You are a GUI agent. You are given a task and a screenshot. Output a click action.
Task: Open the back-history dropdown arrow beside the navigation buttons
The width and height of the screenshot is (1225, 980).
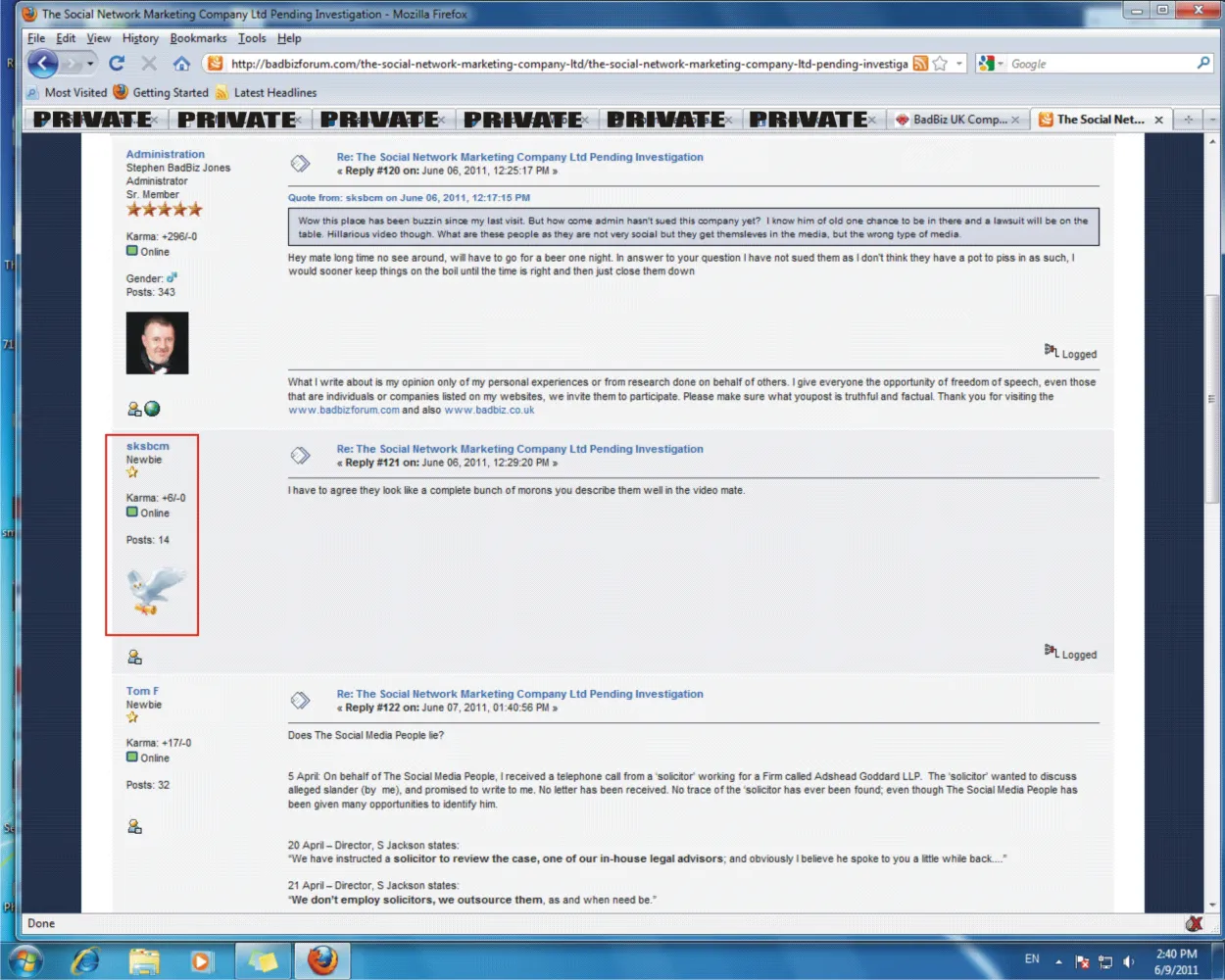(x=90, y=64)
